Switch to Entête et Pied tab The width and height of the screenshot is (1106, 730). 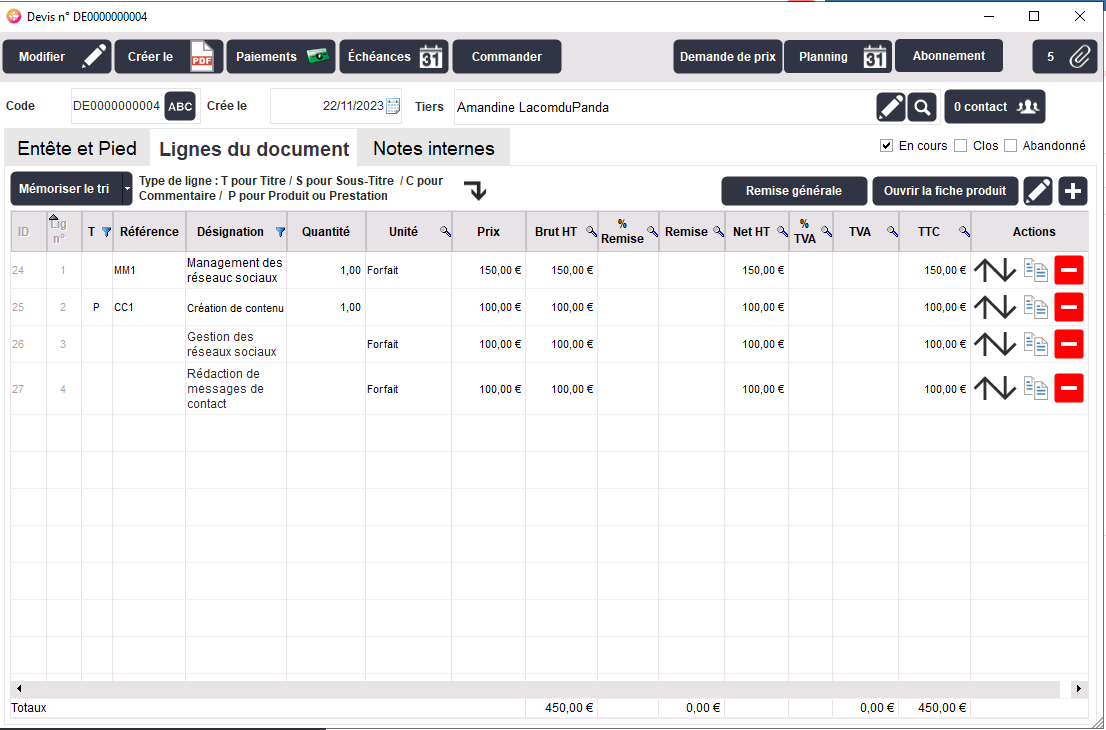(x=77, y=149)
